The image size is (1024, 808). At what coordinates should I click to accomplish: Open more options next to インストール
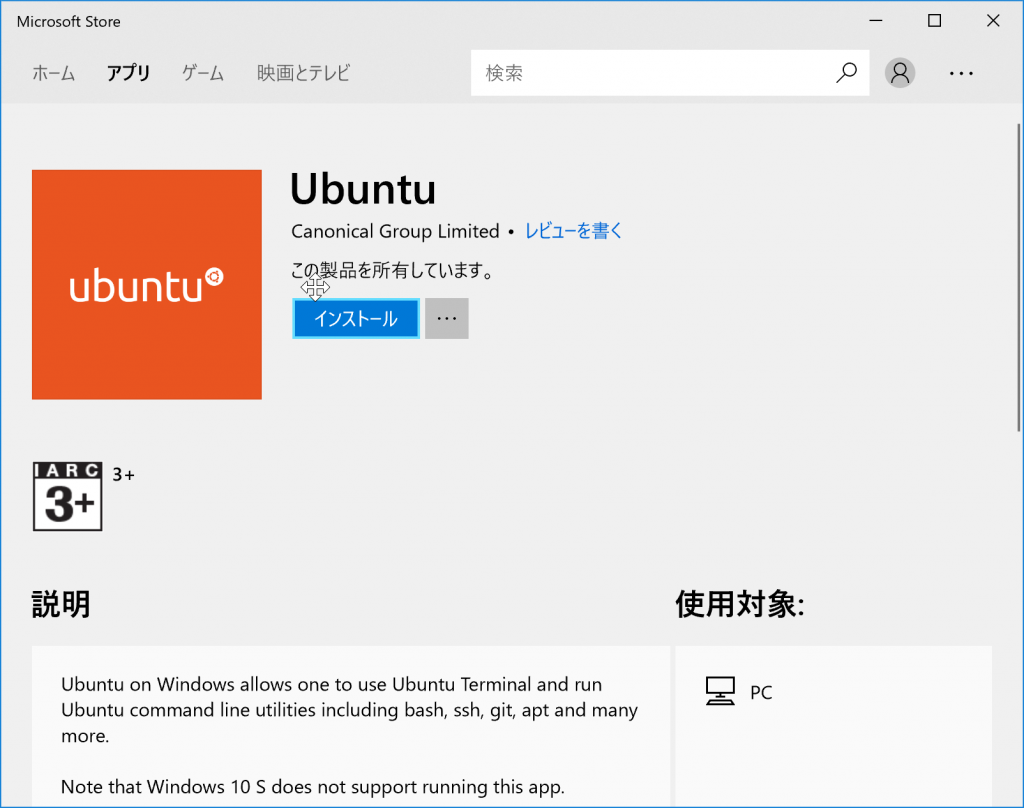pyautogui.click(x=447, y=319)
